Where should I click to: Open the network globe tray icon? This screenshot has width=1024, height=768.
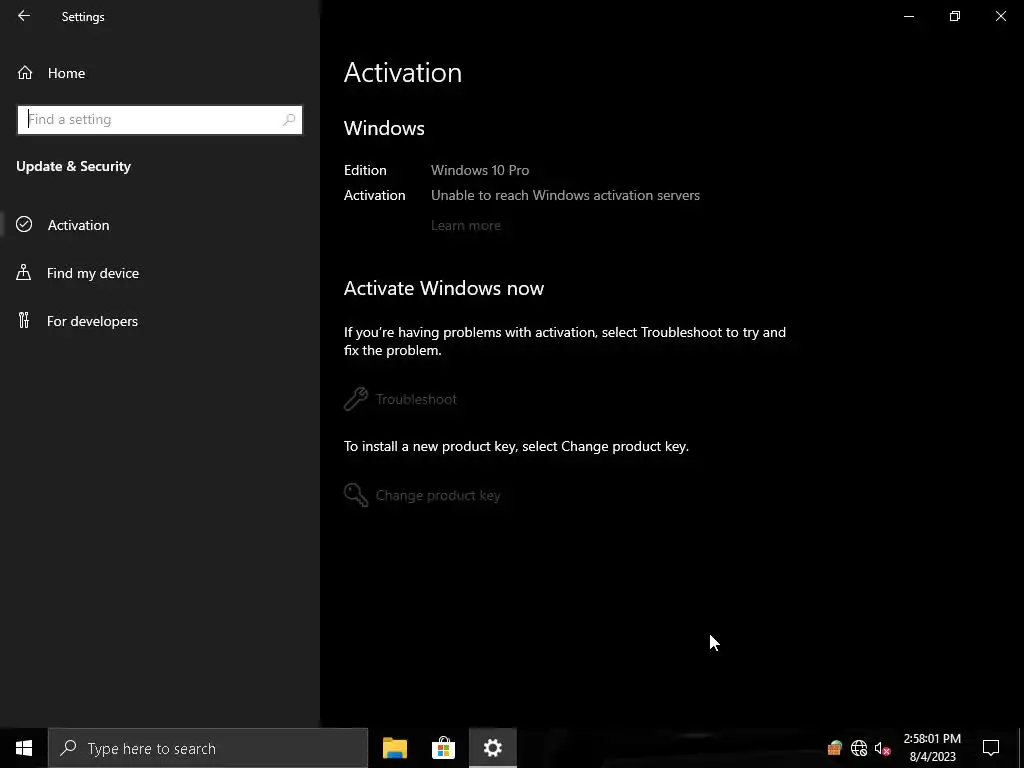click(x=859, y=748)
